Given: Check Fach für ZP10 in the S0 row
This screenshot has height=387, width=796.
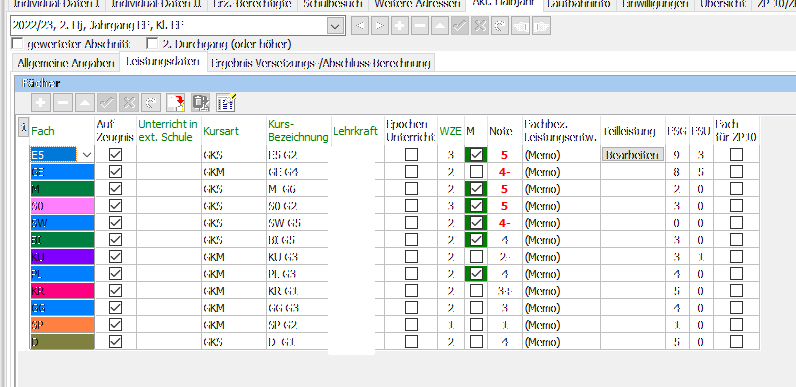Looking at the screenshot, I should coord(736,205).
